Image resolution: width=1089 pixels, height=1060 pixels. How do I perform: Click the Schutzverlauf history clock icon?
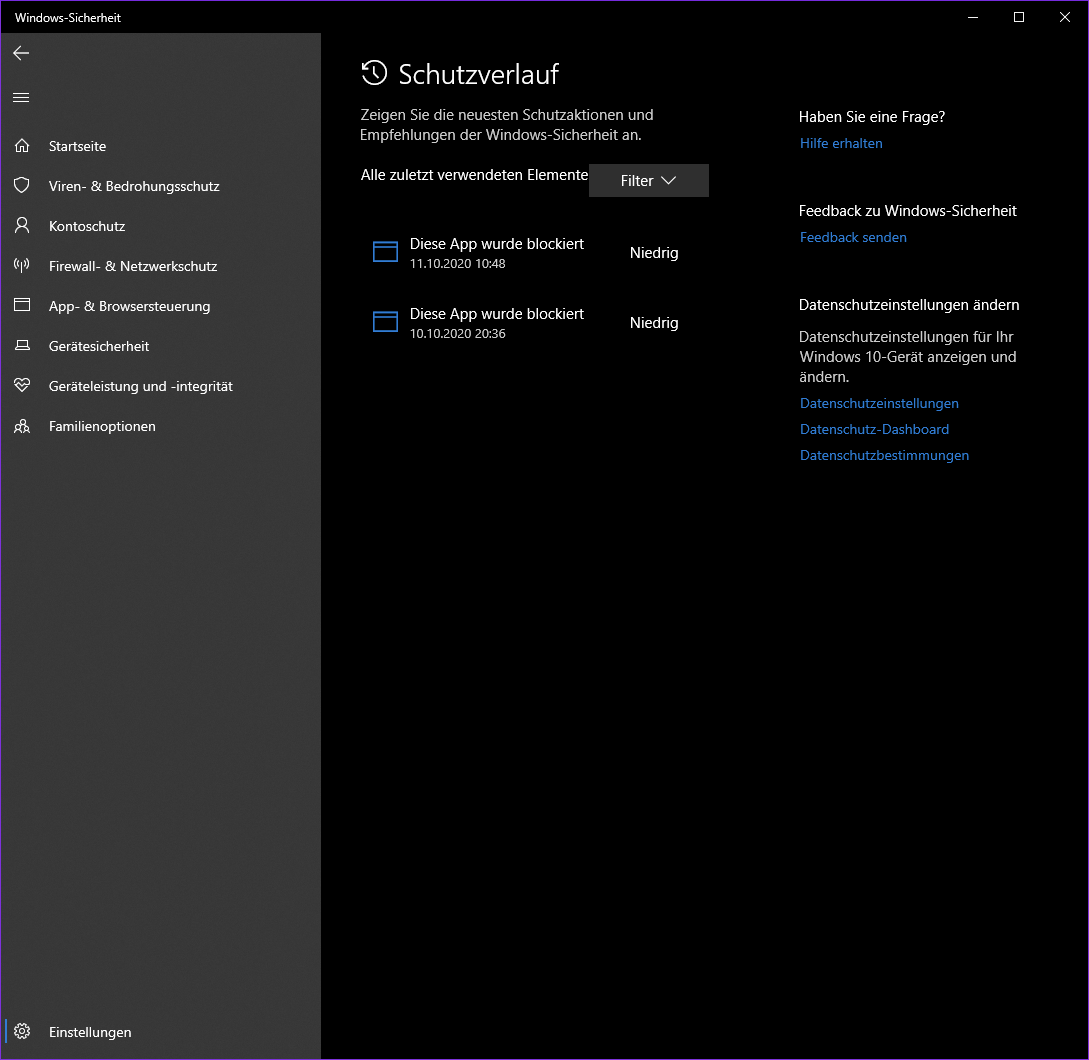pos(374,73)
